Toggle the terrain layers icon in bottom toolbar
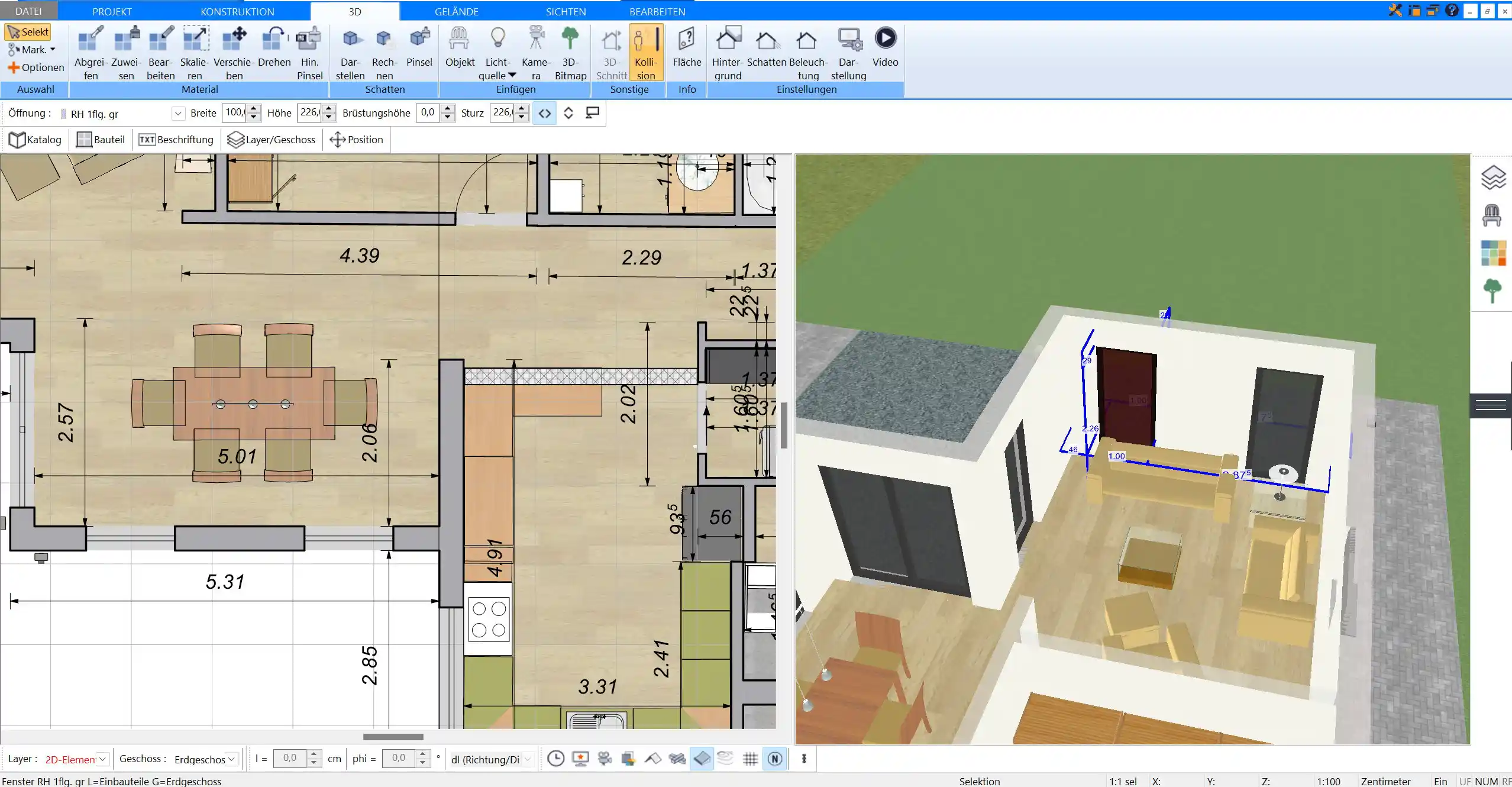 coord(725,758)
